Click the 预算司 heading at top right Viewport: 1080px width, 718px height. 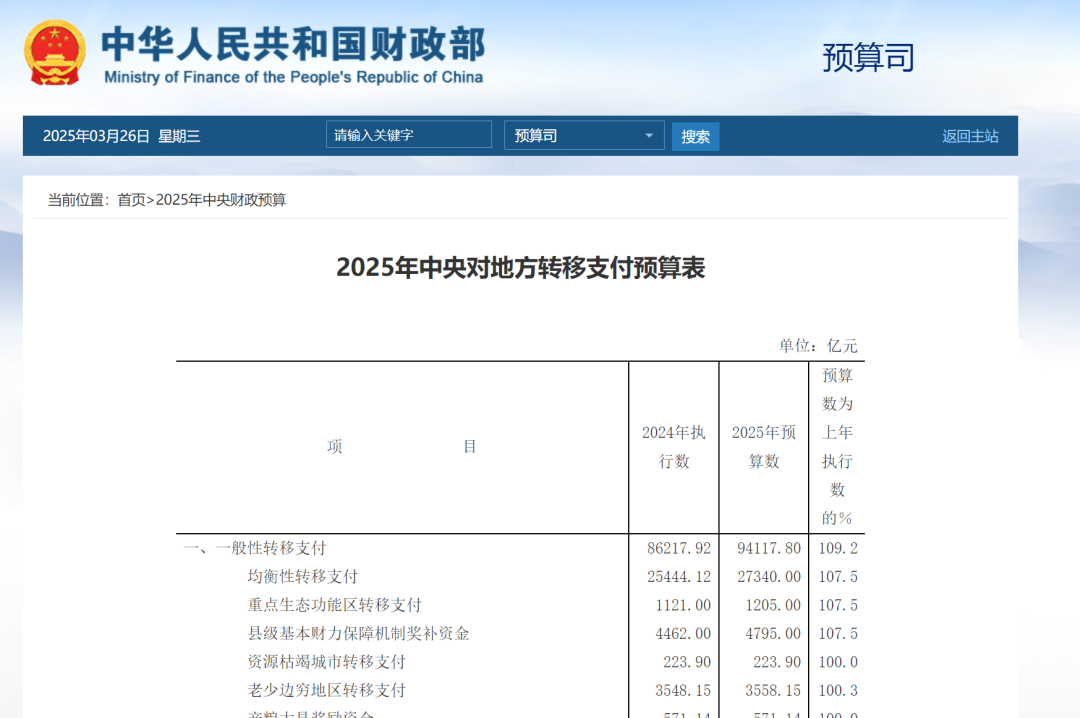[868, 57]
